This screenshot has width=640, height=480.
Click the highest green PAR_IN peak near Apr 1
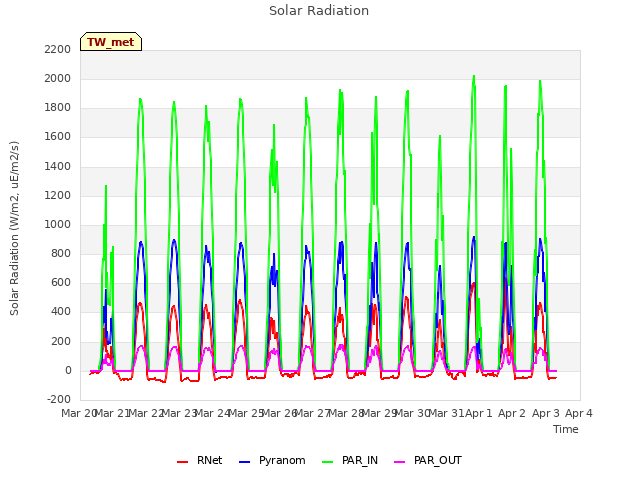pyautogui.click(x=474, y=76)
